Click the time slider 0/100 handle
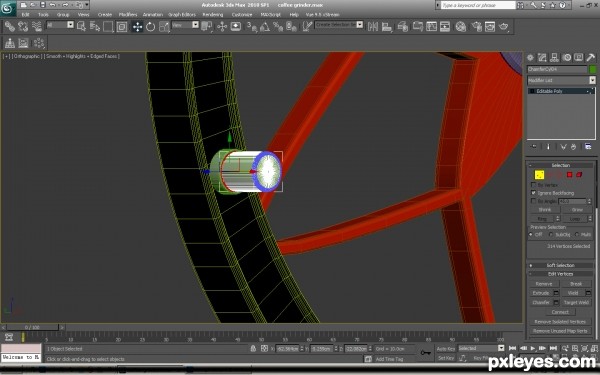 (32, 328)
